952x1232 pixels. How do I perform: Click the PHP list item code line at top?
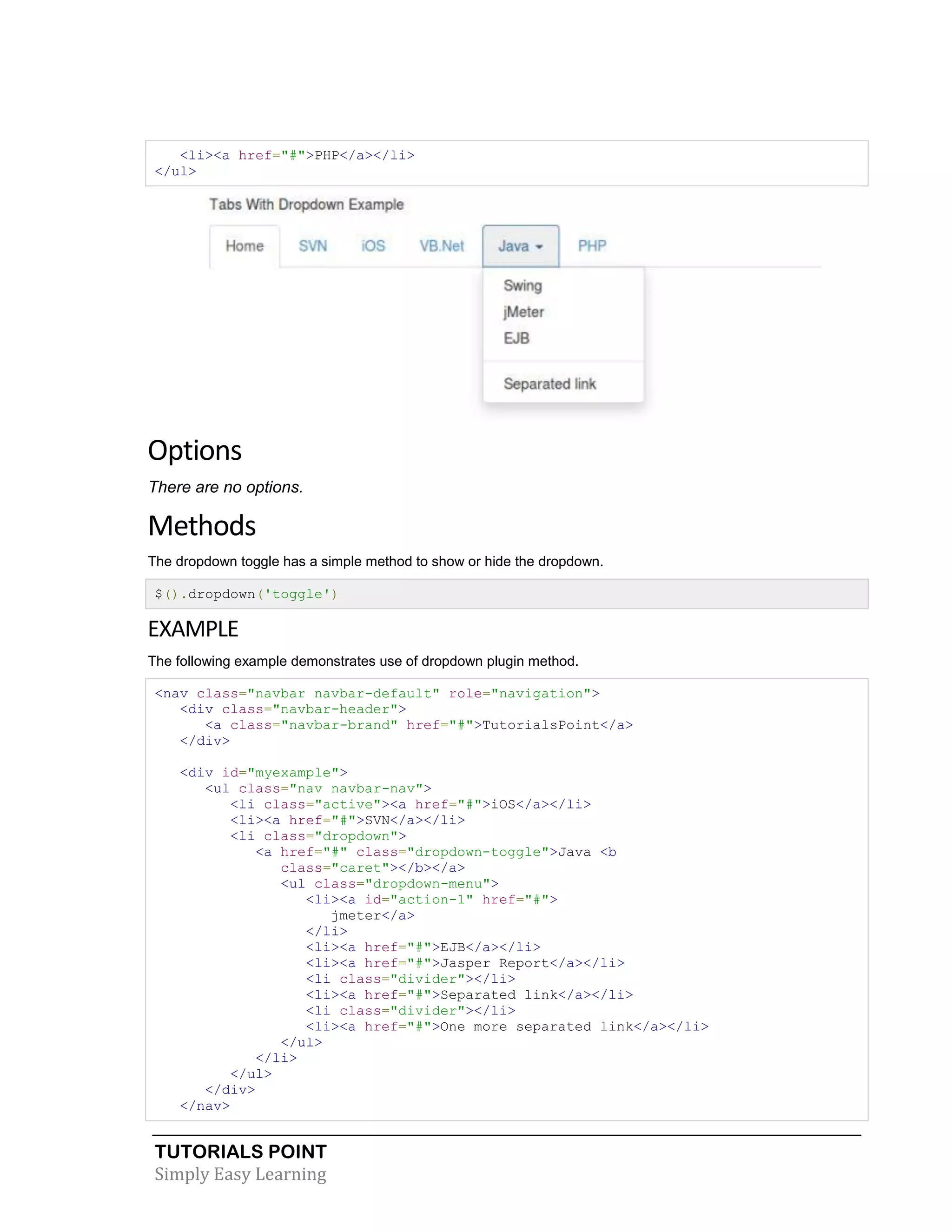(297, 155)
